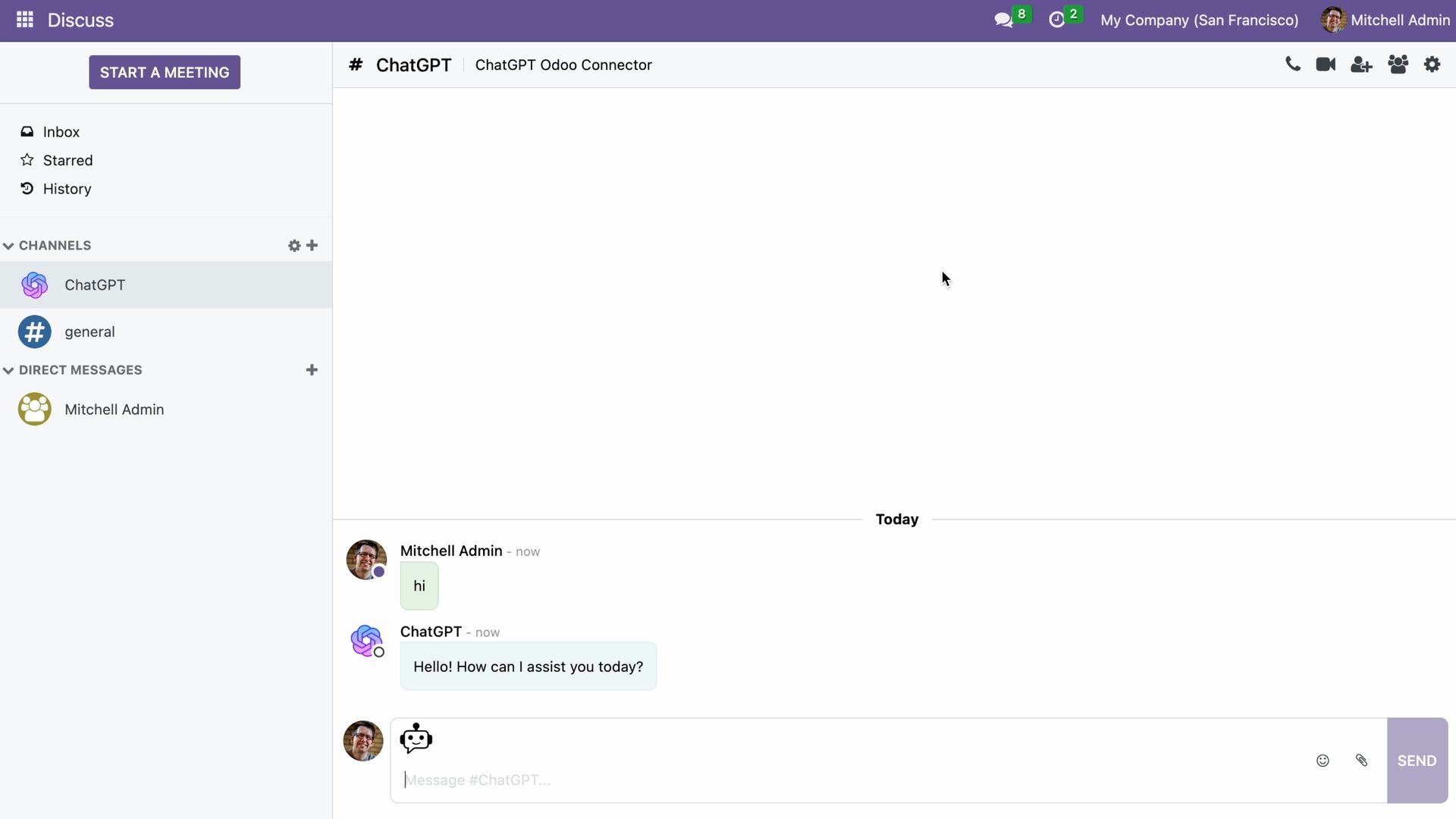Invite users with add-person icon

point(1361,64)
